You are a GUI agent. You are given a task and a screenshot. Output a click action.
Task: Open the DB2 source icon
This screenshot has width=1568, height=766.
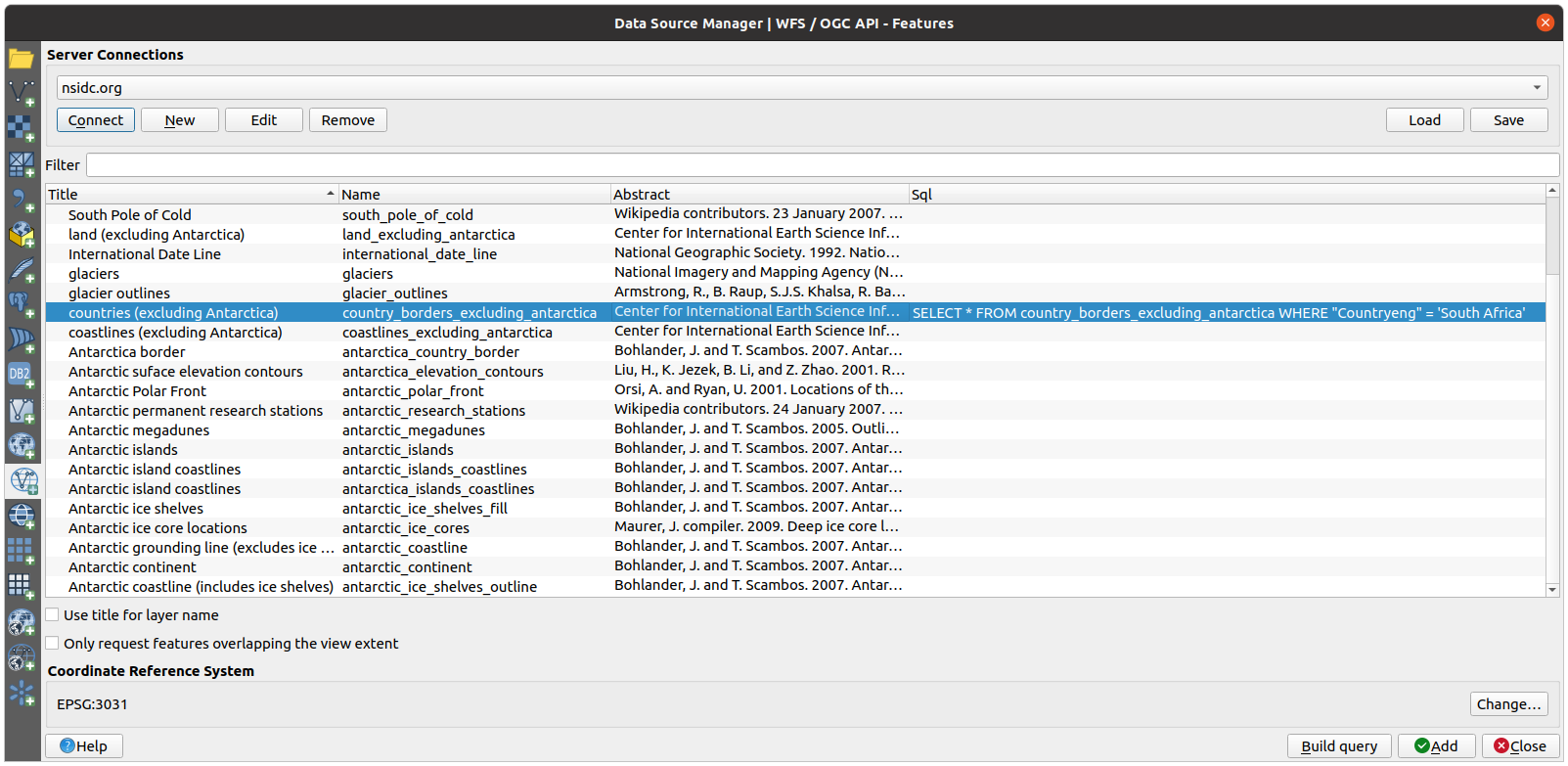(x=22, y=374)
